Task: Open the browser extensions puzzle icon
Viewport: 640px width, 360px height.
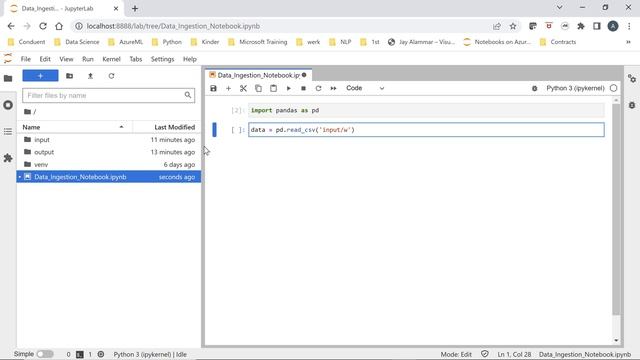Action: (x=580, y=26)
